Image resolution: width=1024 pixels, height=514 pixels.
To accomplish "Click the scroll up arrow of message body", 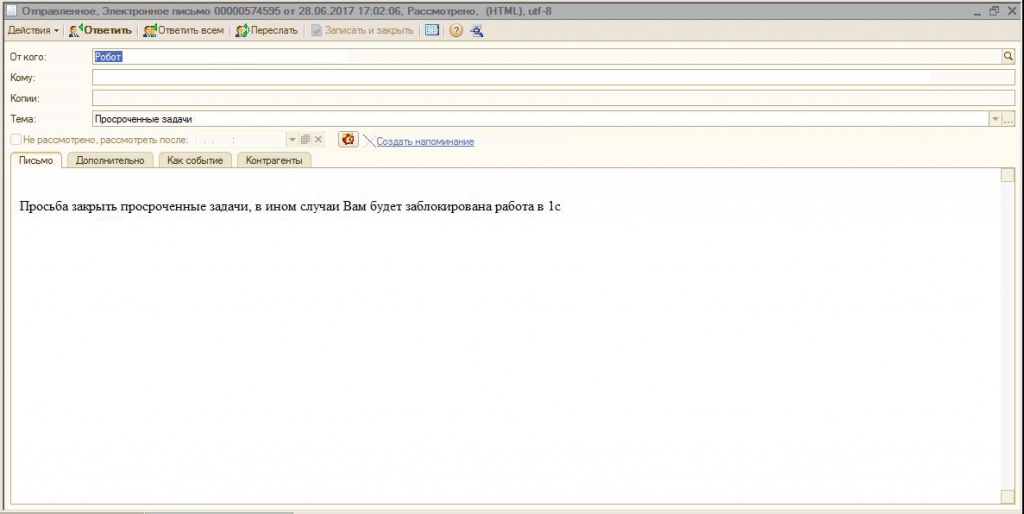I will 1008,174.
